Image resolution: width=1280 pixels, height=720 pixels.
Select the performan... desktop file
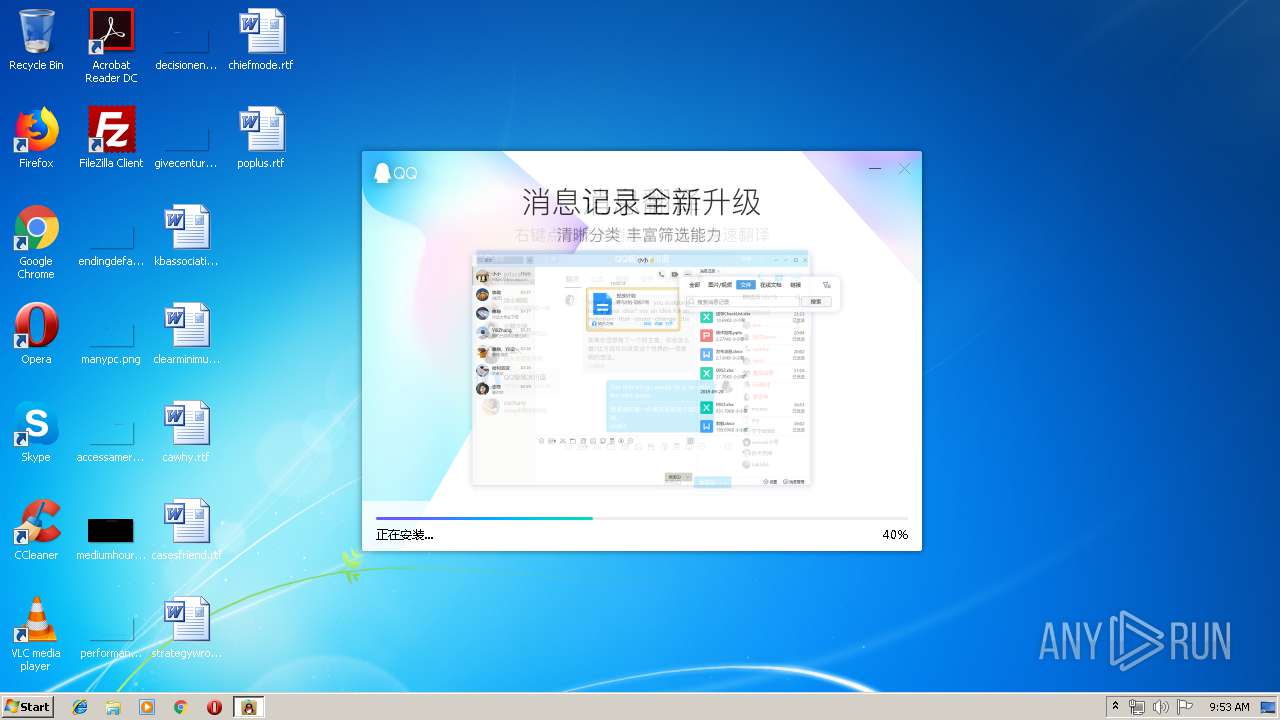click(x=111, y=635)
